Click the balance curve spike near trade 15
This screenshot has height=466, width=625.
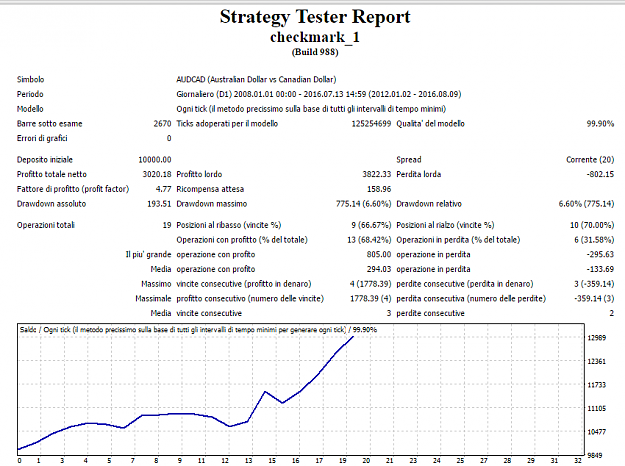click(265, 392)
